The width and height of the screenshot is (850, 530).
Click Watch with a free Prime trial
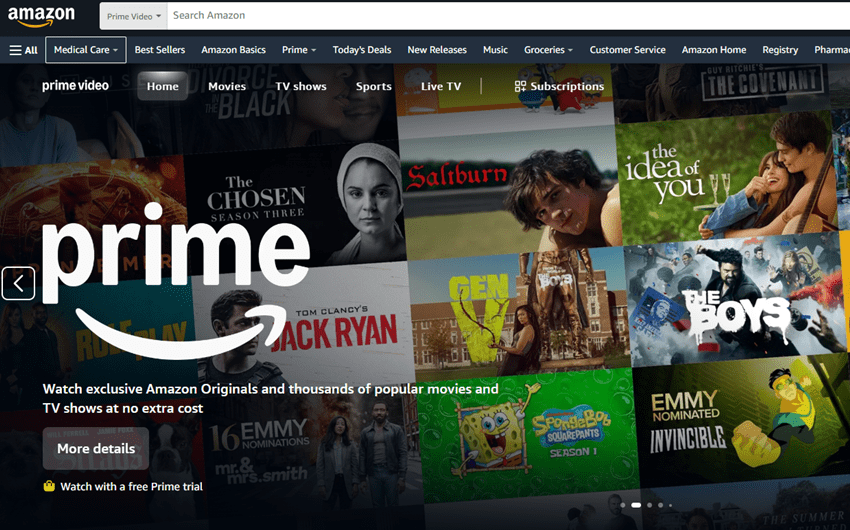click(x=131, y=487)
